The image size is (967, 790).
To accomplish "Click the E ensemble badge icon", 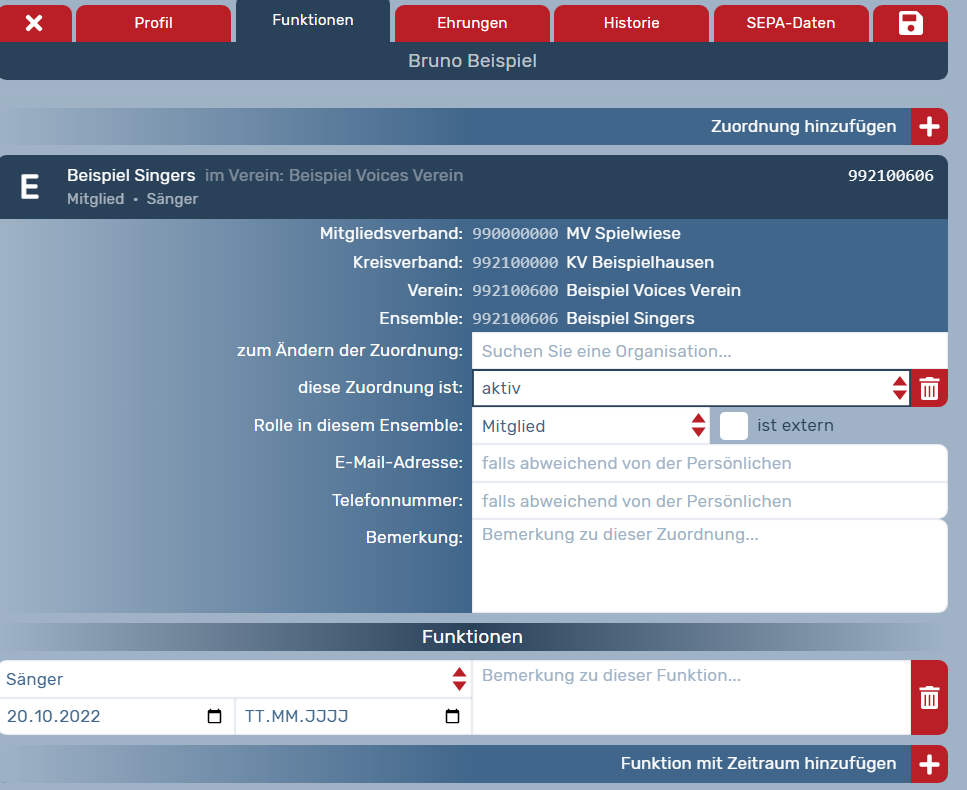I will (x=31, y=187).
